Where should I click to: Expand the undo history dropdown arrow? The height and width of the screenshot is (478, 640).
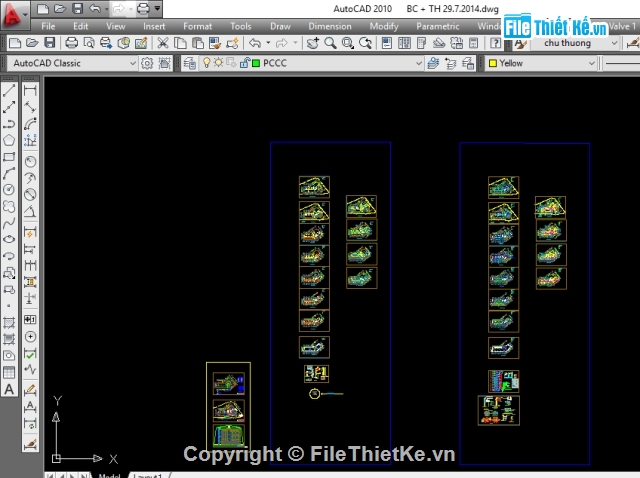(x=268, y=43)
